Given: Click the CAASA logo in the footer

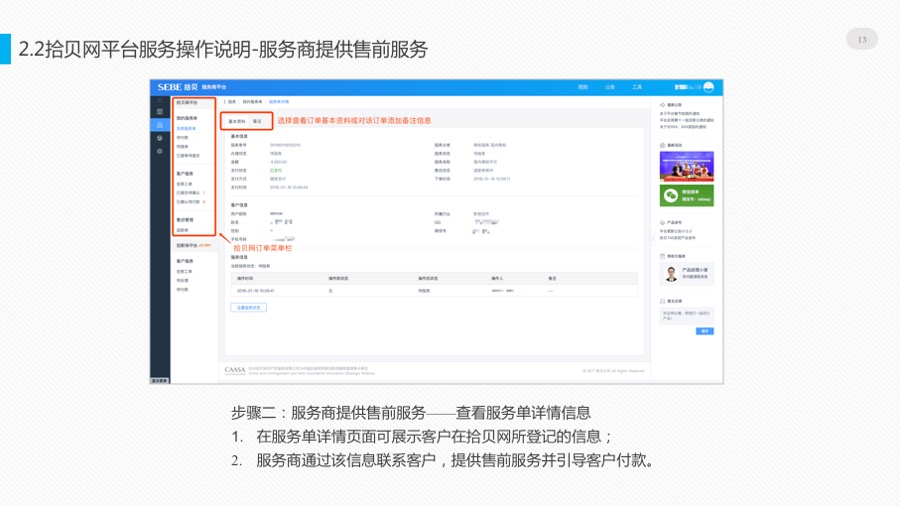Looking at the screenshot, I should point(235,370).
